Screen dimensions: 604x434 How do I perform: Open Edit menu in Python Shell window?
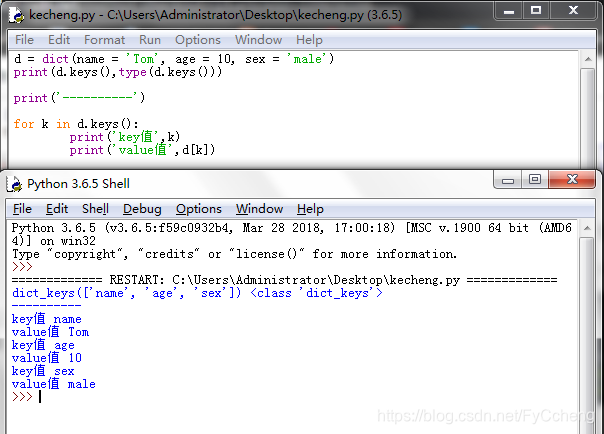[57, 209]
